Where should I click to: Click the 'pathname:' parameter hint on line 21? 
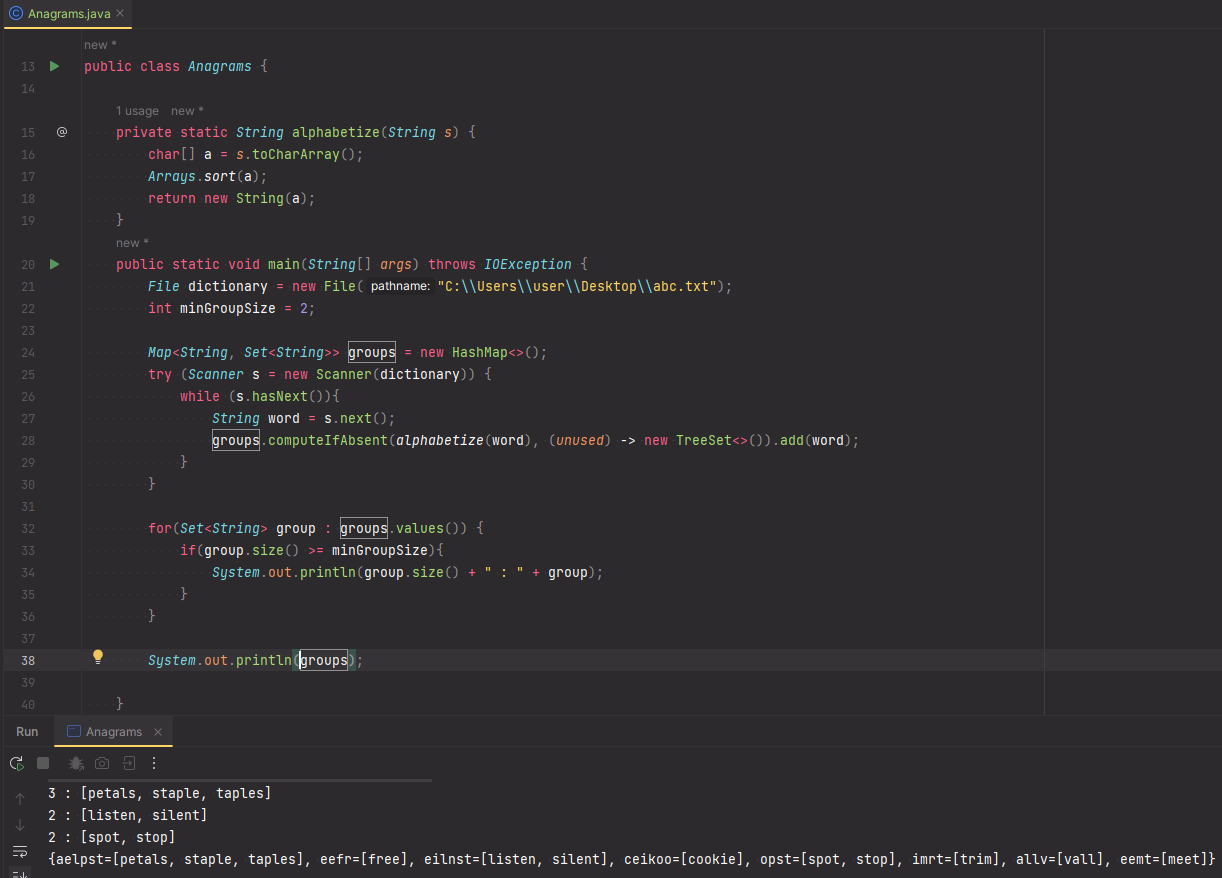[400, 286]
